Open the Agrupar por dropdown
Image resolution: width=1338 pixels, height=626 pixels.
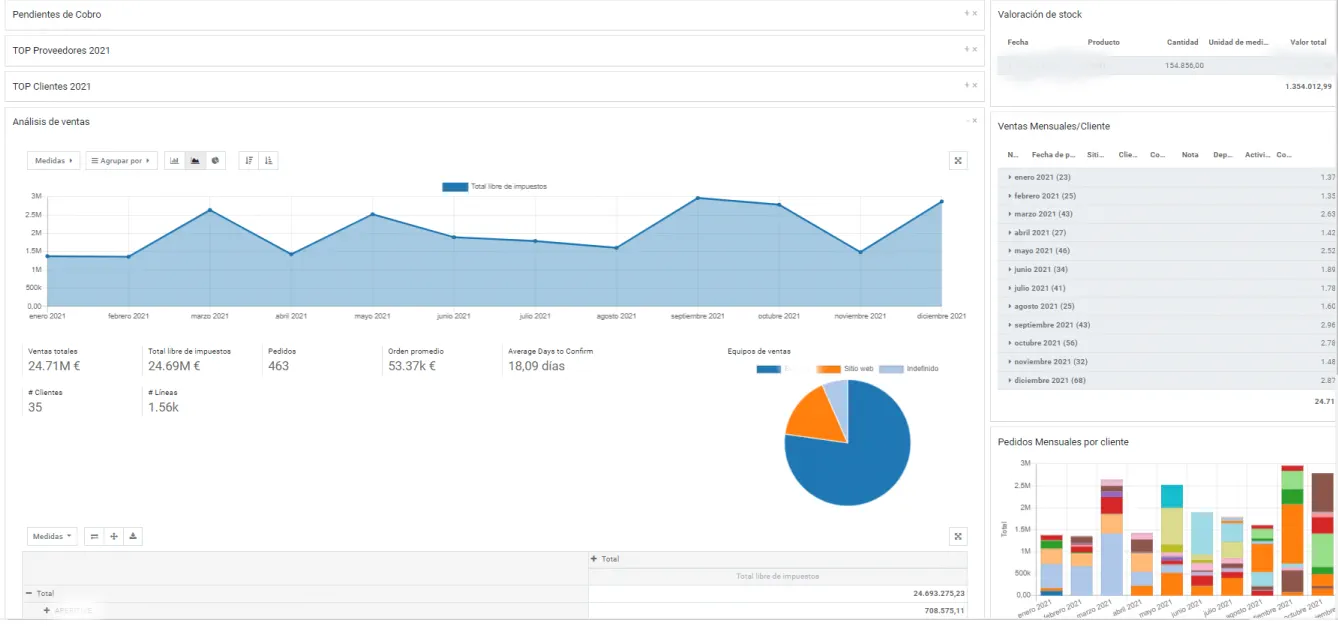(122, 160)
